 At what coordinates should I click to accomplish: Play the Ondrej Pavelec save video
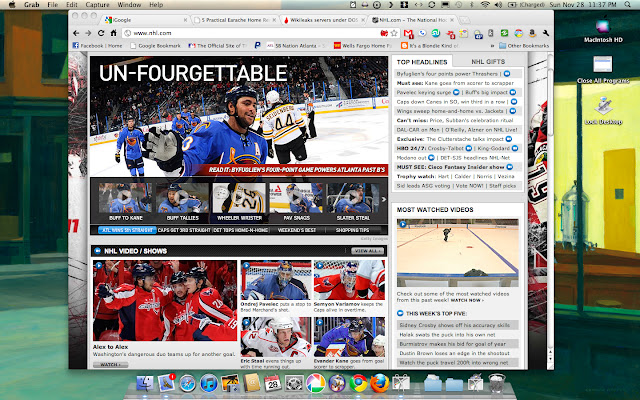(276, 280)
